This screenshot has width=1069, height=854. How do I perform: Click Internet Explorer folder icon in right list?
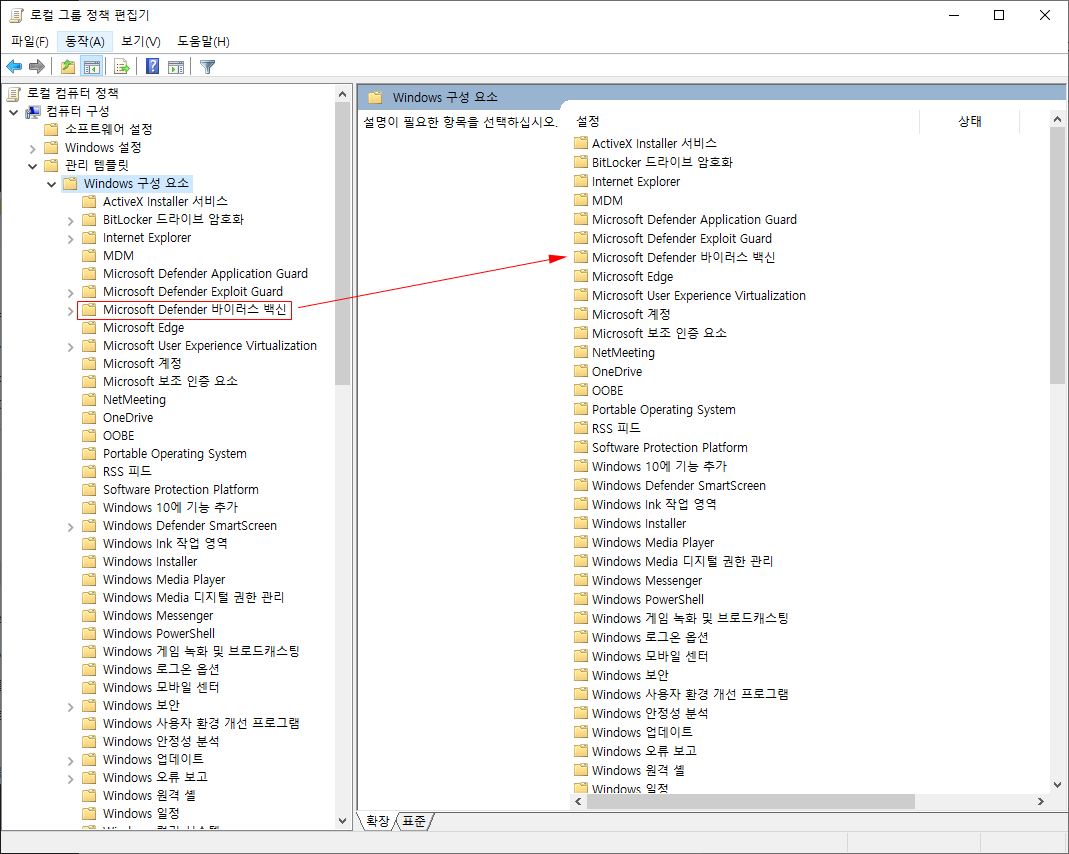click(581, 181)
